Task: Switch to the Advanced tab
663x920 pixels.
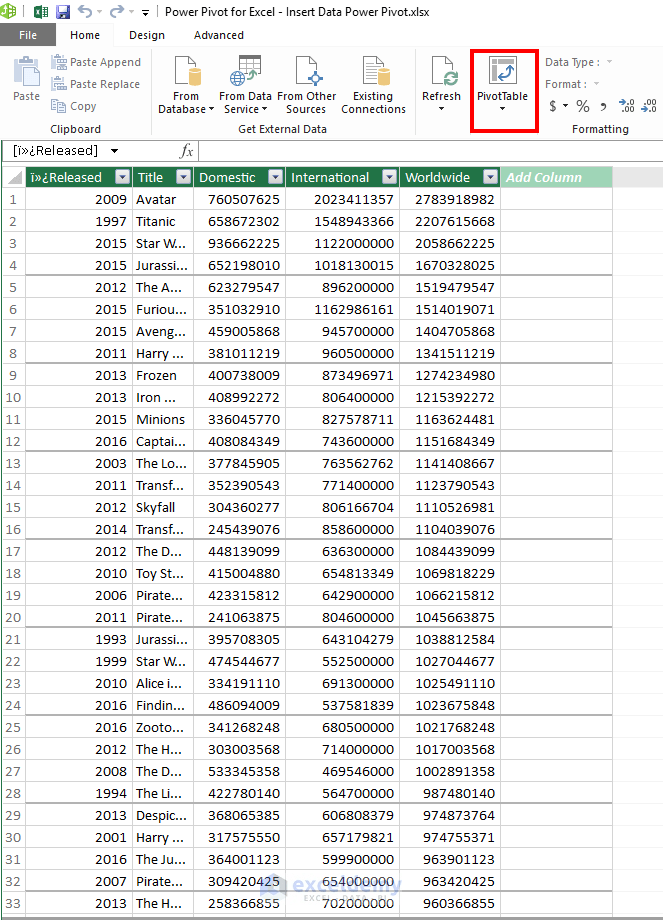Action: [x=219, y=35]
